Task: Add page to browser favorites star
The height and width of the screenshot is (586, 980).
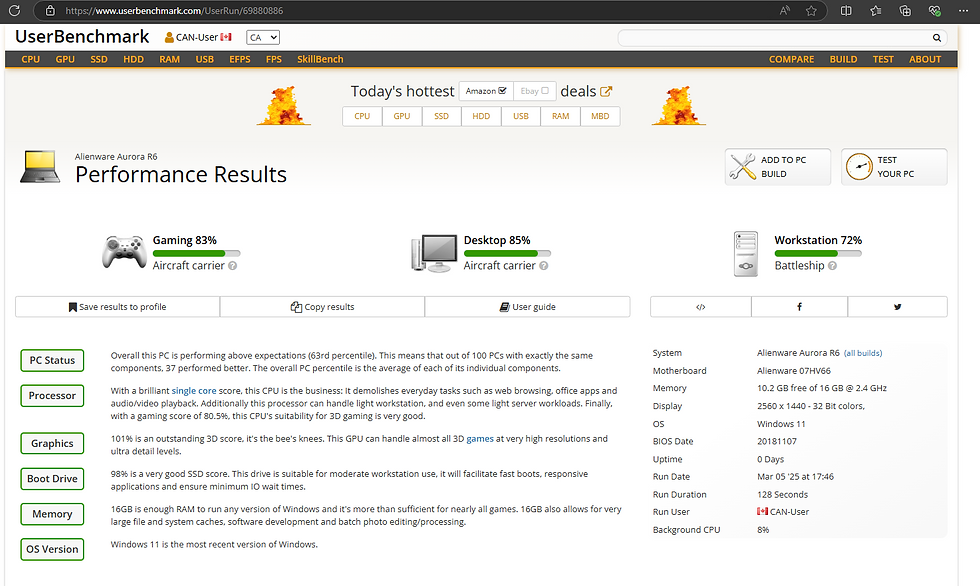Action: pyautogui.click(x=811, y=11)
